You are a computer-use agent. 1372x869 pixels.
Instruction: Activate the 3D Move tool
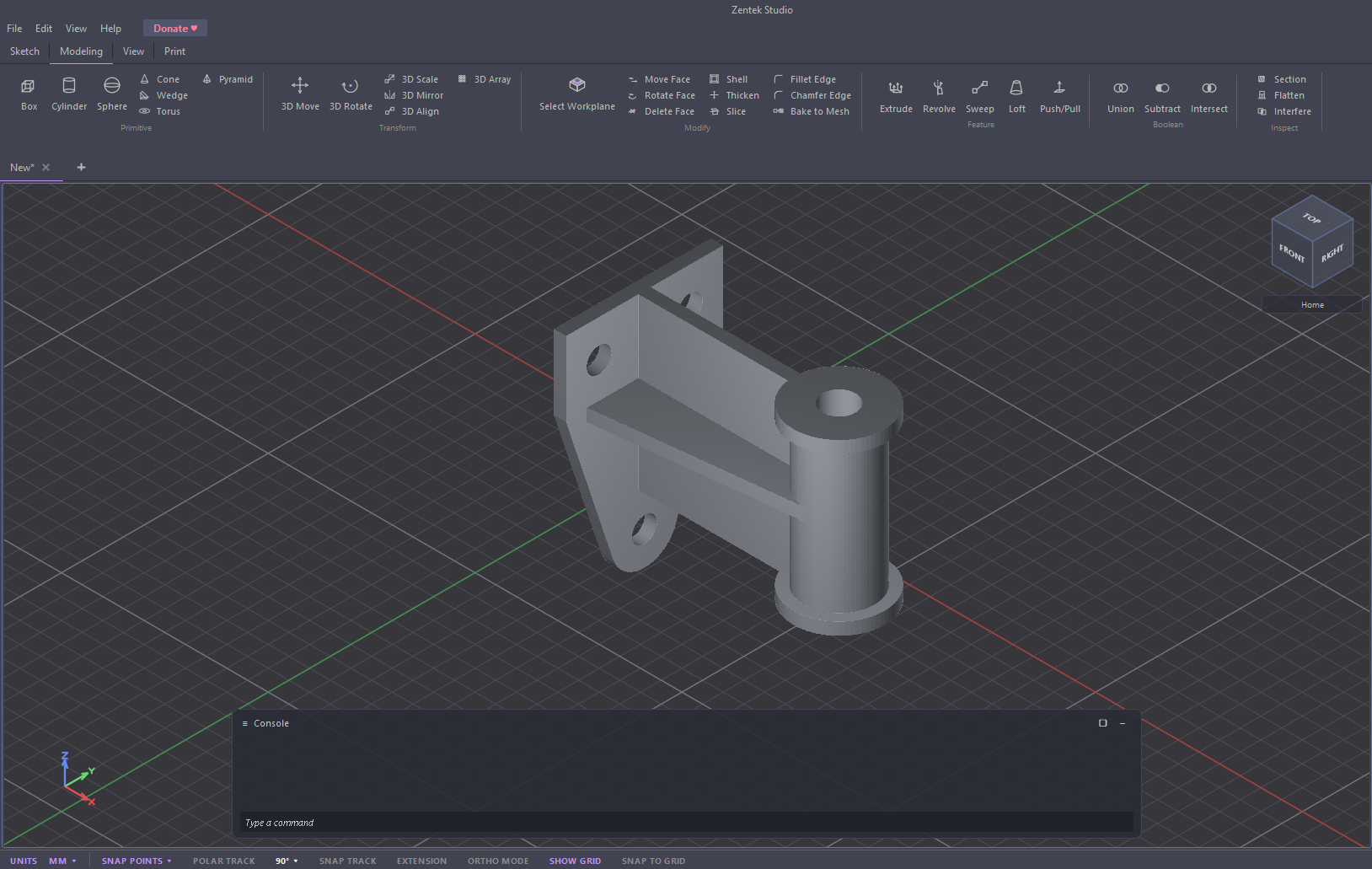(300, 94)
